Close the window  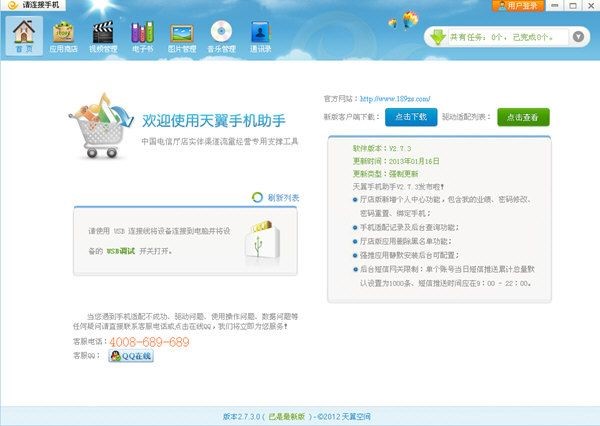coord(591,5)
